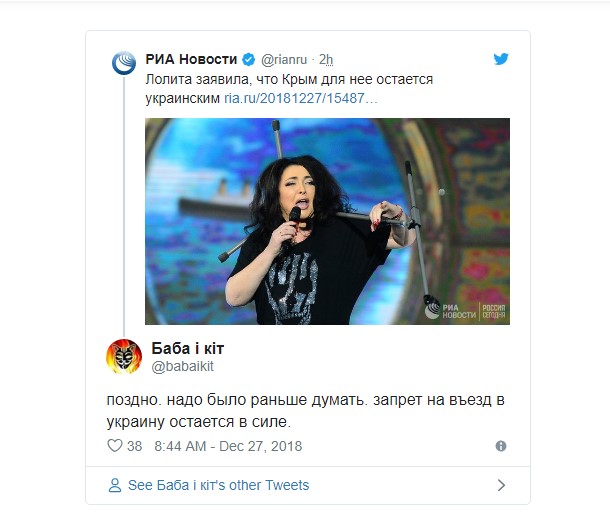Open the 8:44 AM - Dec 27, 2018 timestamp
The image size is (610, 513).
[x=228, y=446]
